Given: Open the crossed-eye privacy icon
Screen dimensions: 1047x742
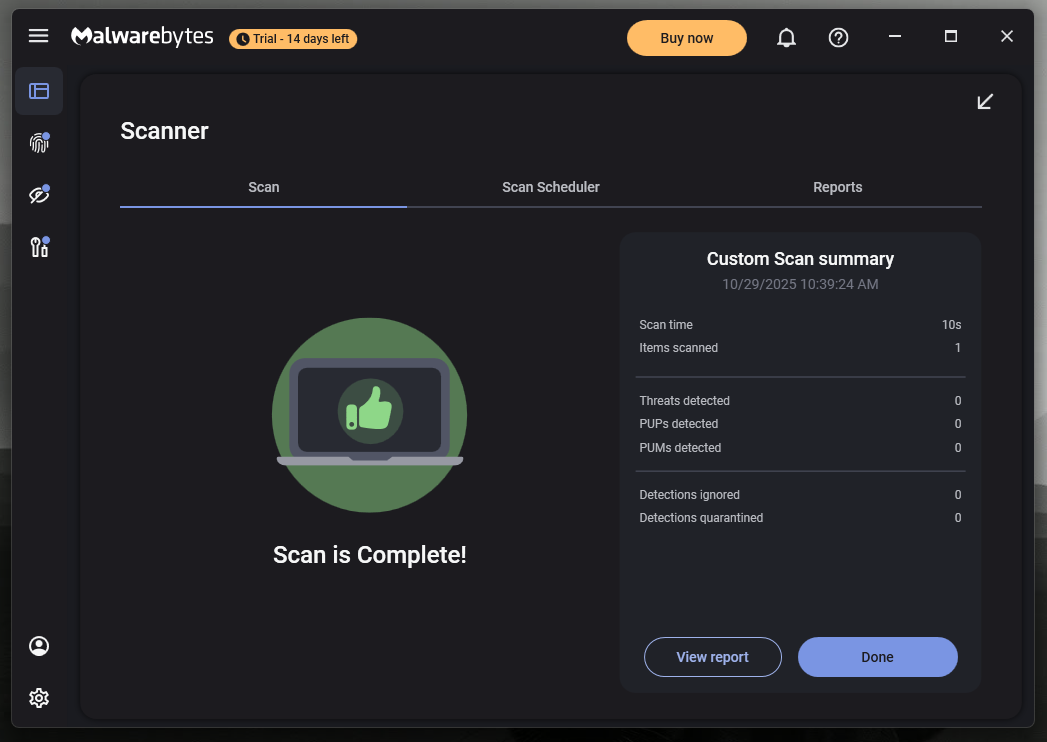Looking at the screenshot, I should pyautogui.click(x=39, y=194).
